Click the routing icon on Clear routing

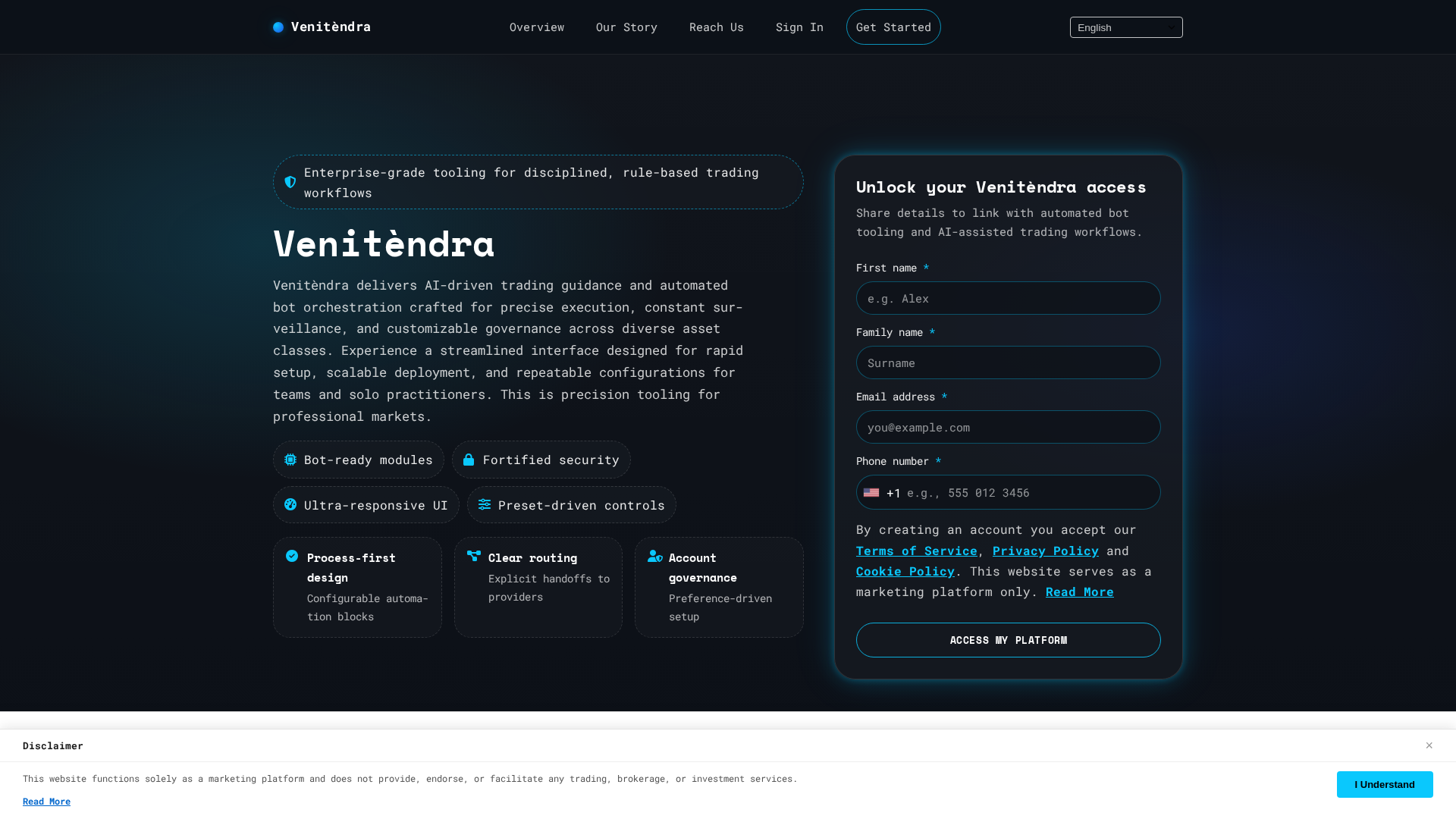(474, 556)
